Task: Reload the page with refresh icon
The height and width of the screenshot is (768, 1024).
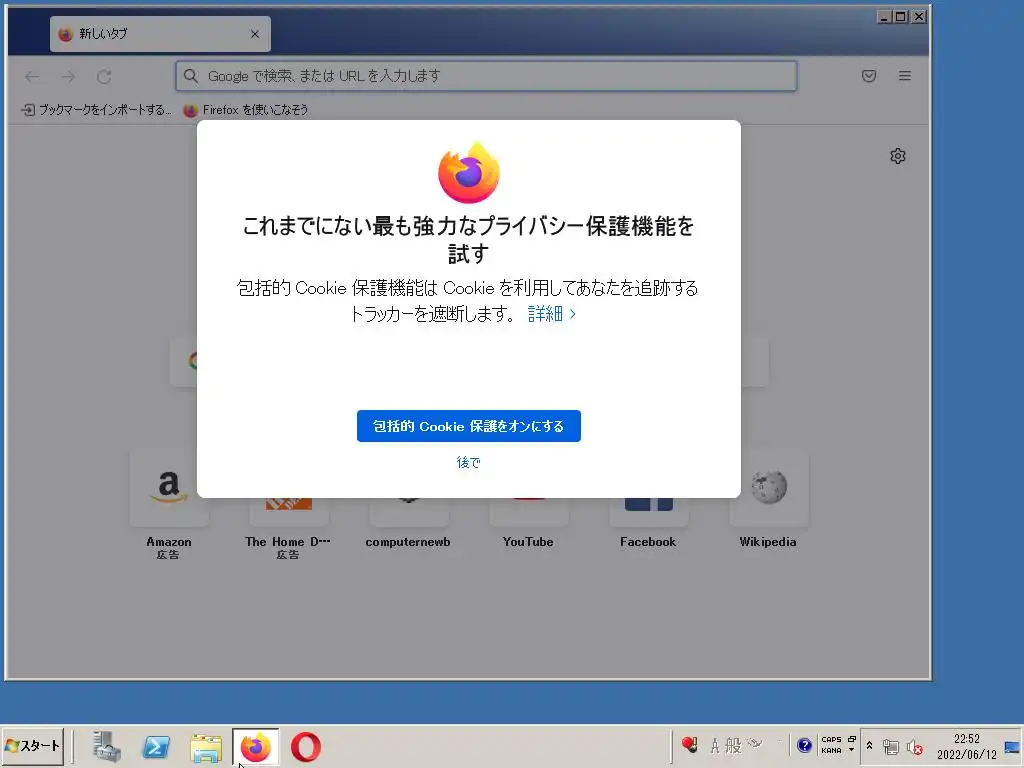Action: coord(104,76)
